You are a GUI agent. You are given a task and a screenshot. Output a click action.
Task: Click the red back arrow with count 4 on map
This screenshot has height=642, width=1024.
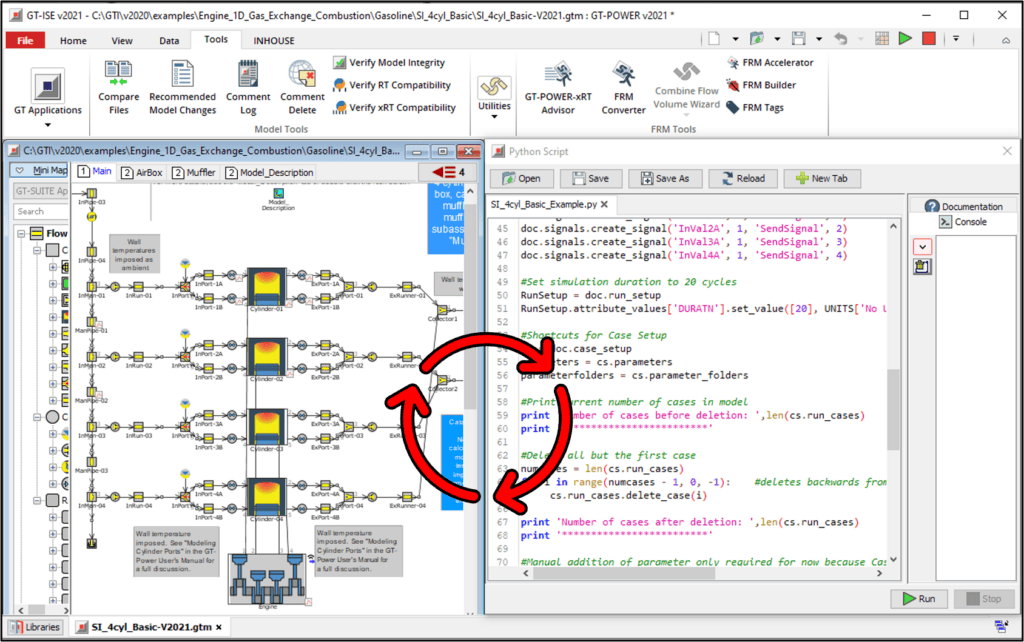point(449,172)
